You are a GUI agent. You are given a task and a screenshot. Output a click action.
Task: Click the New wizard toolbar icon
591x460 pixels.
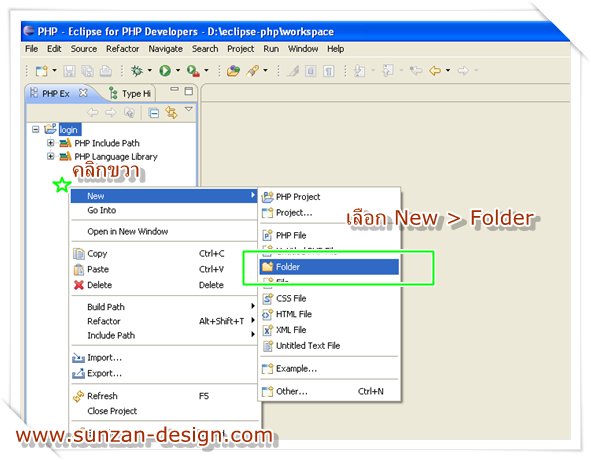42,71
